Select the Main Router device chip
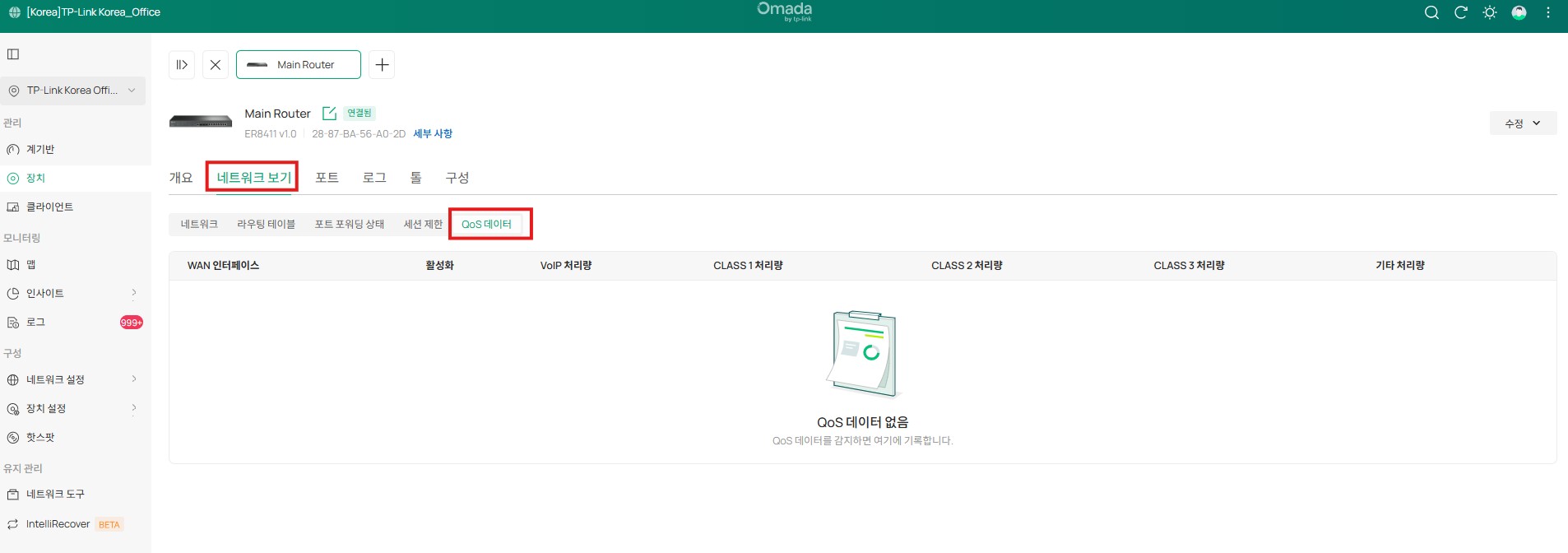Viewport: 1568px width, 553px height. pyautogui.click(x=299, y=65)
